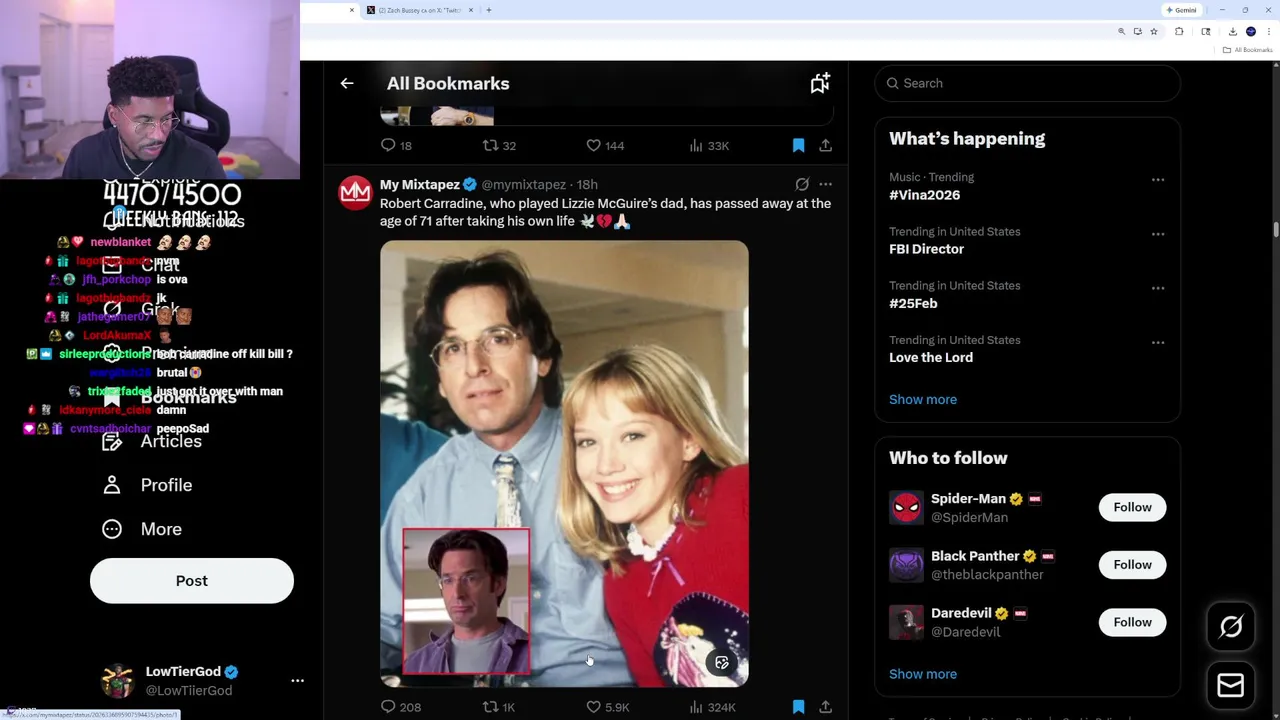Open Chrome downloads icon
This screenshot has height=720, width=1280.
click(1232, 32)
